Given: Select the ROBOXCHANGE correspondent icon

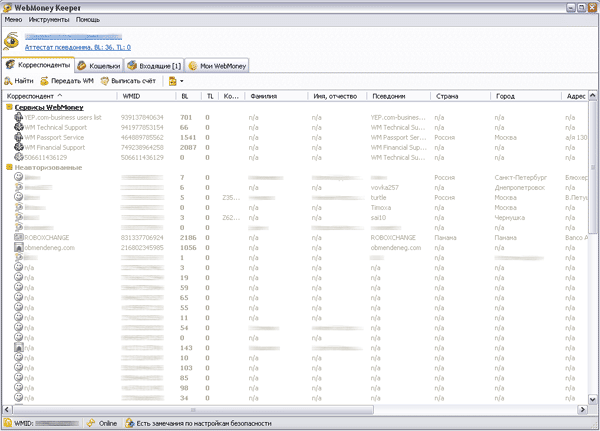Looking at the screenshot, I should point(18,237).
